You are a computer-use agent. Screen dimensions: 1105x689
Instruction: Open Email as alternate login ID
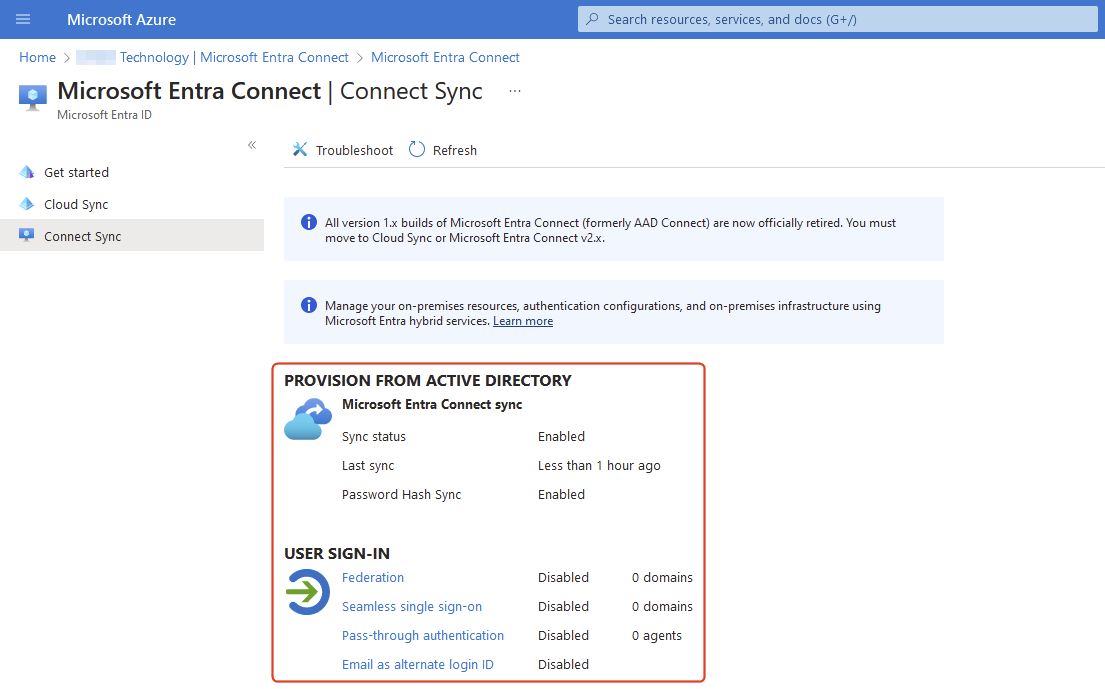[x=418, y=664]
